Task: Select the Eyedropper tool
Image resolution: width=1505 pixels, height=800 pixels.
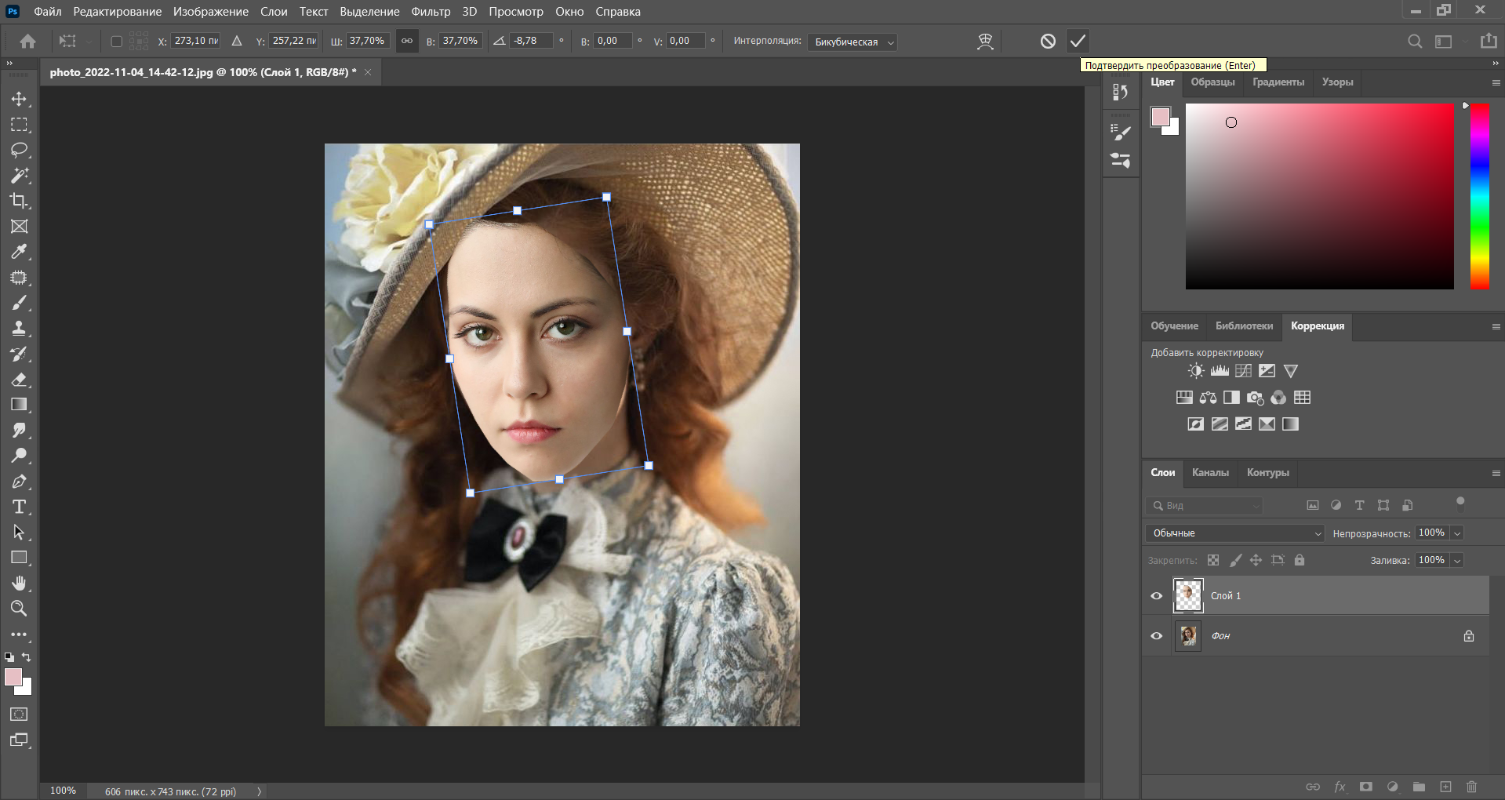Action: tap(19, 252)
